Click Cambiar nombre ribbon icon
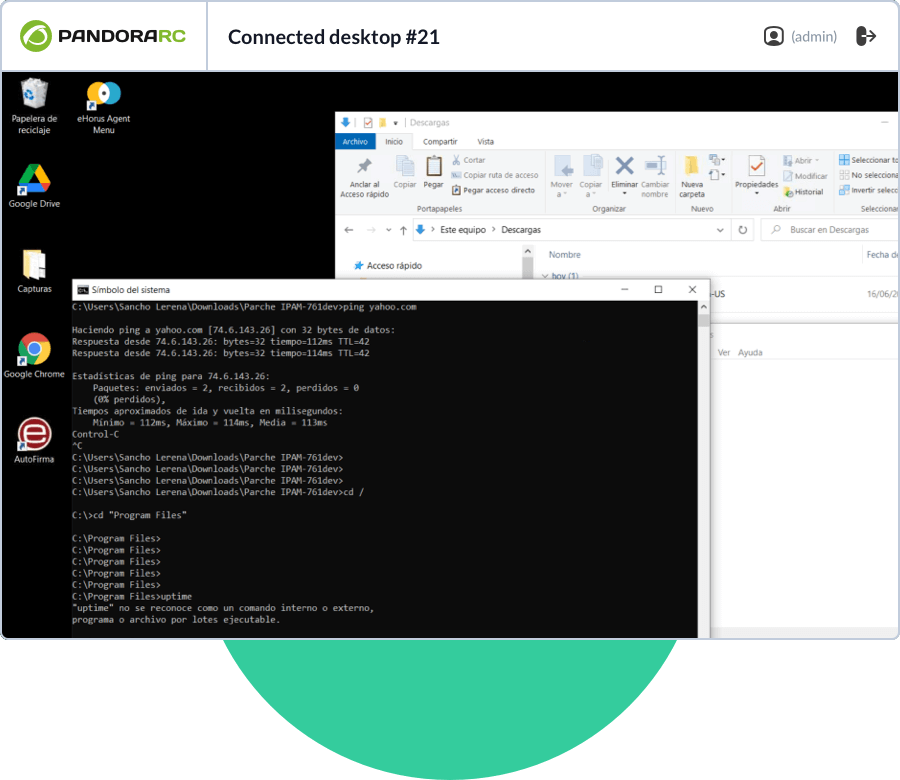This screenshot has height=780, width=900. tap(655, 176)
